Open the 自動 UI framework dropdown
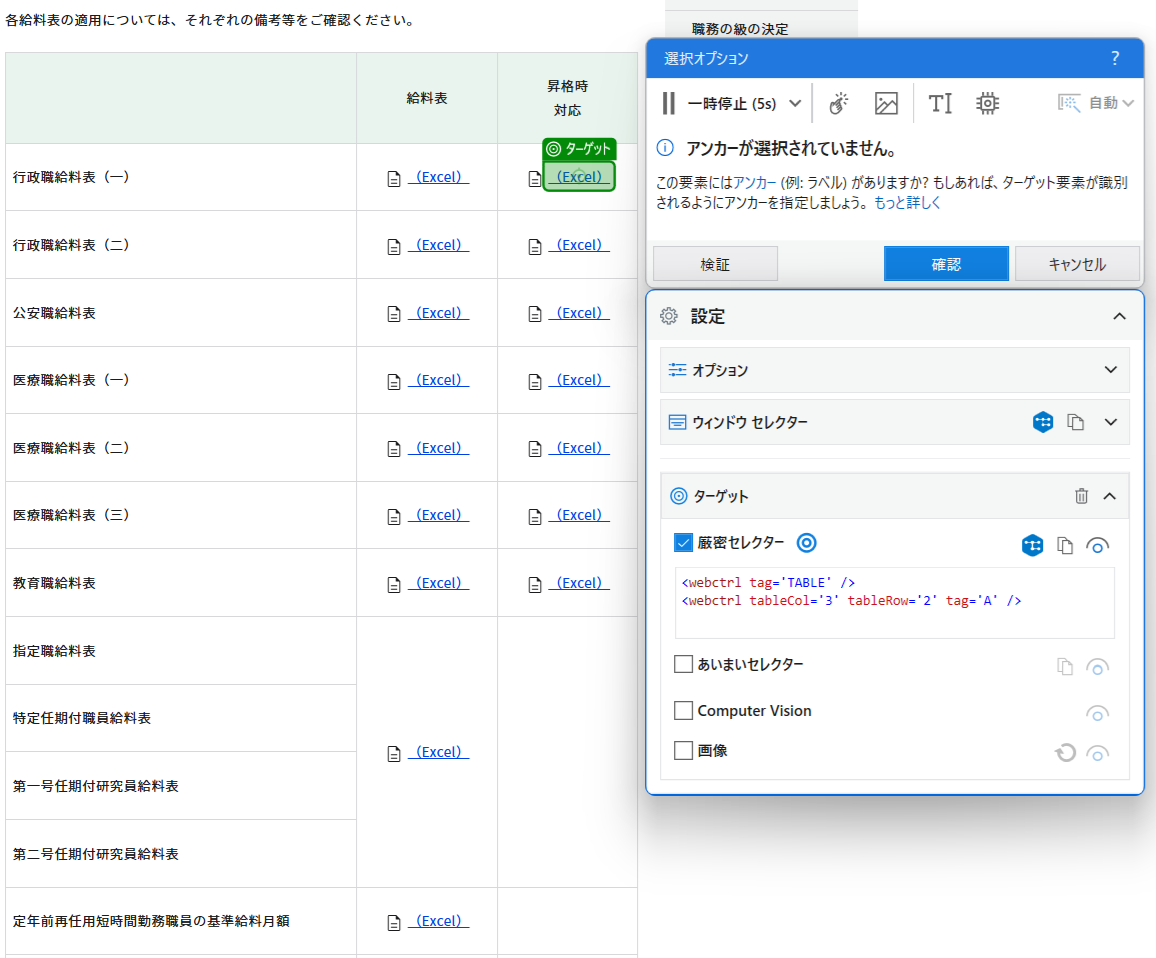 click(1096, 103)
